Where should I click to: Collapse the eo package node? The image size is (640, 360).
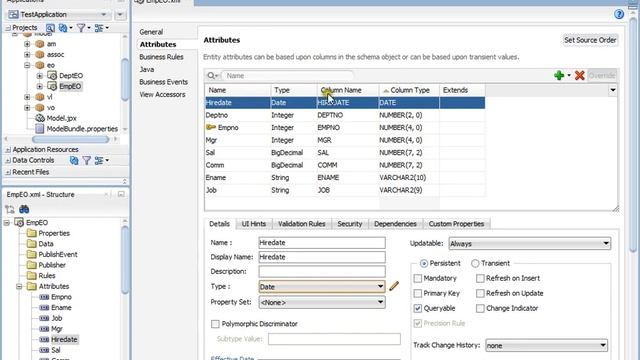[27, 65]
